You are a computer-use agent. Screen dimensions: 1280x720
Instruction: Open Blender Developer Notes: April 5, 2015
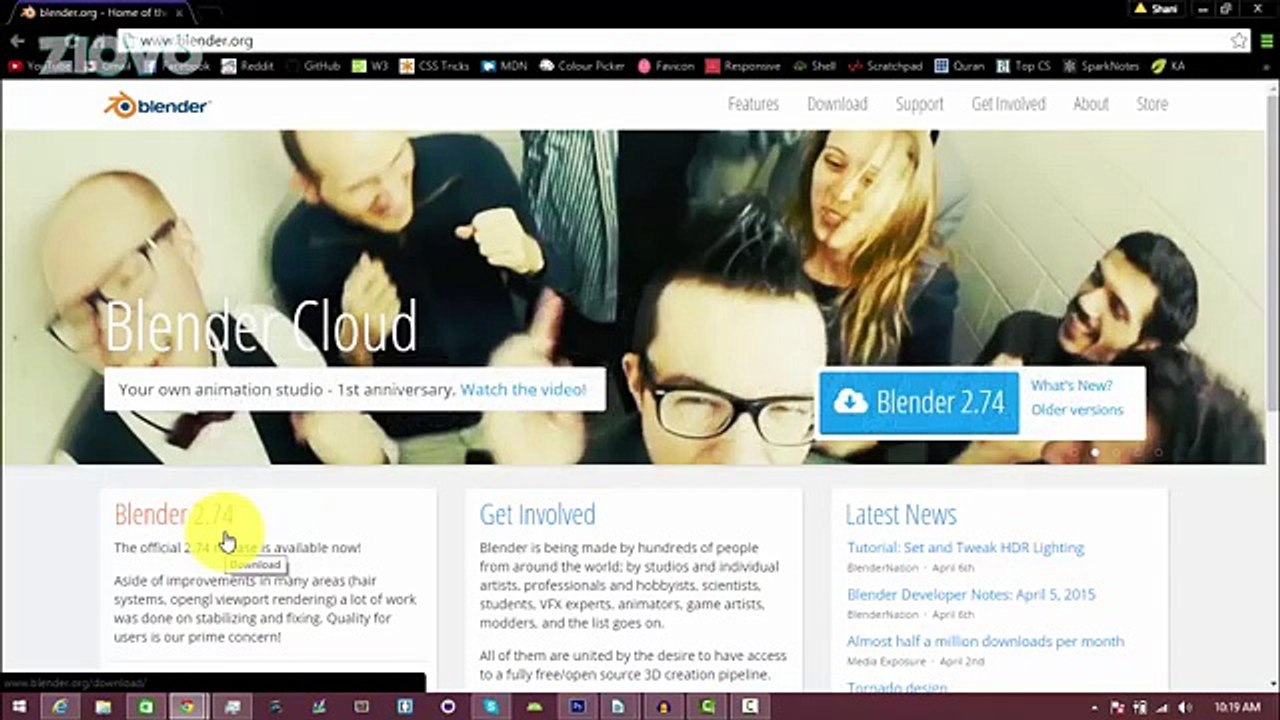(971, 594)
